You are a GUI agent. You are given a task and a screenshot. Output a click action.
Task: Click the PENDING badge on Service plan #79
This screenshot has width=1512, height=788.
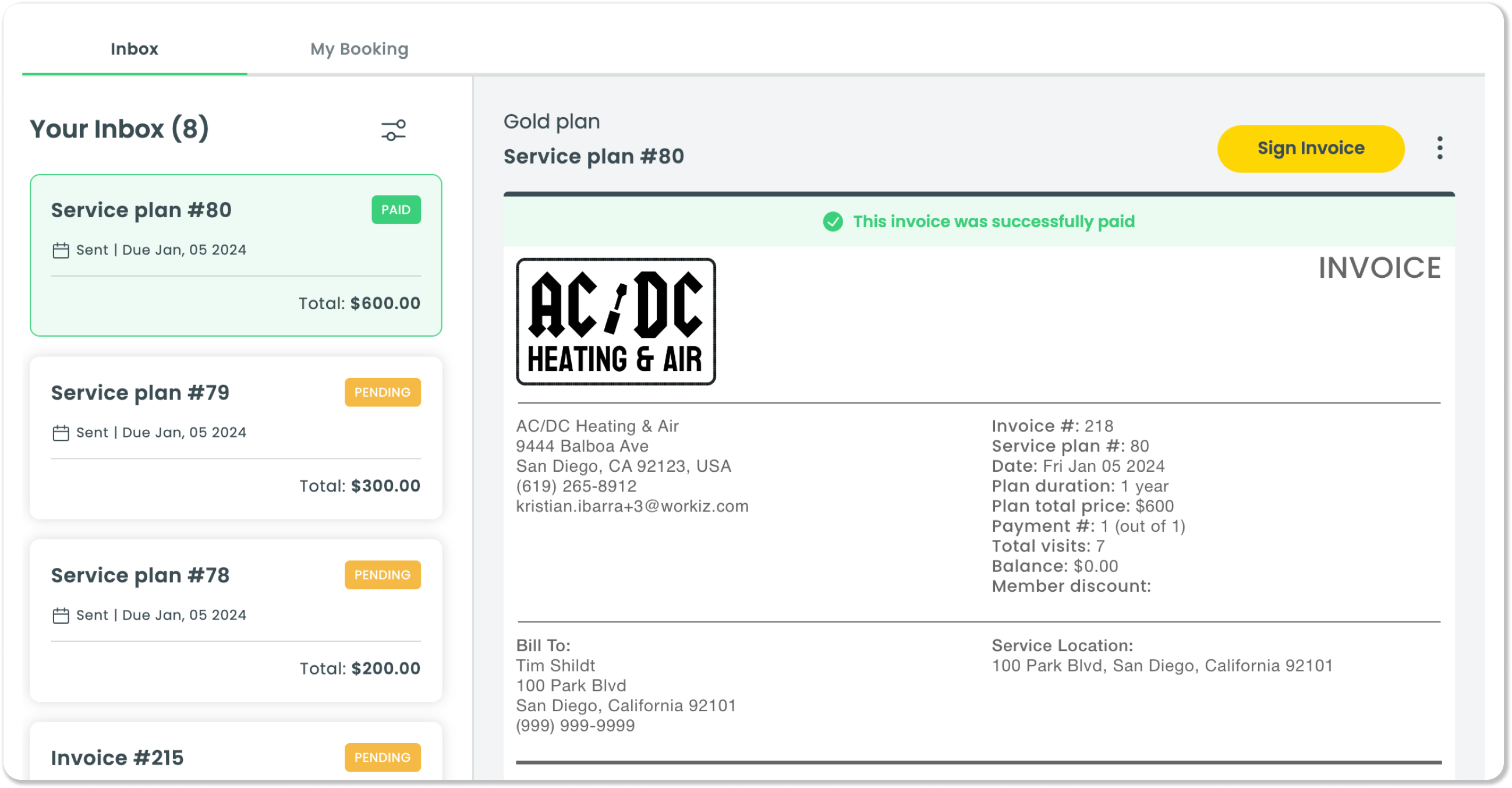383,392
